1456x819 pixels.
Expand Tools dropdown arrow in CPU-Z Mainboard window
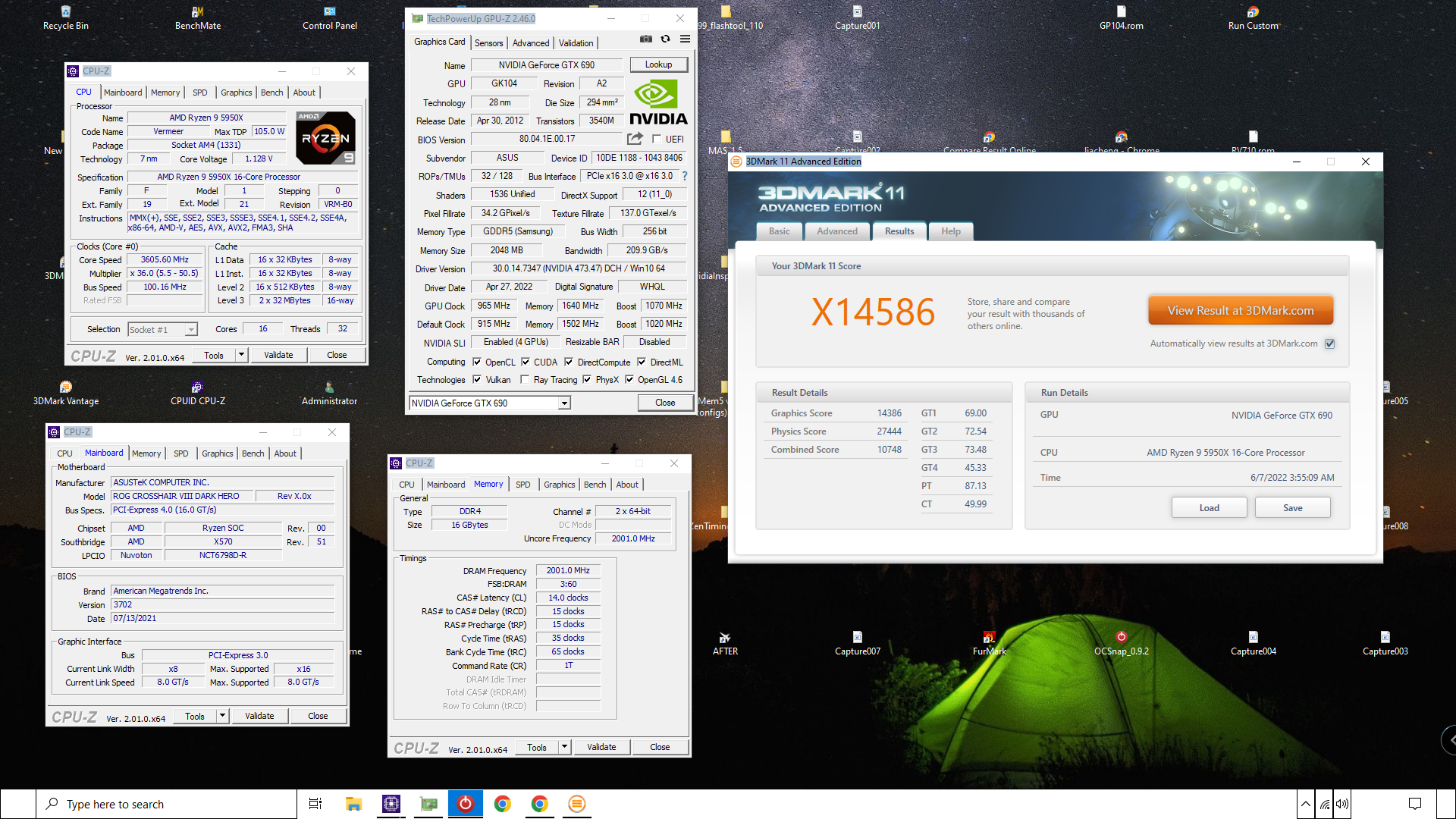click(x=222, y=716)
